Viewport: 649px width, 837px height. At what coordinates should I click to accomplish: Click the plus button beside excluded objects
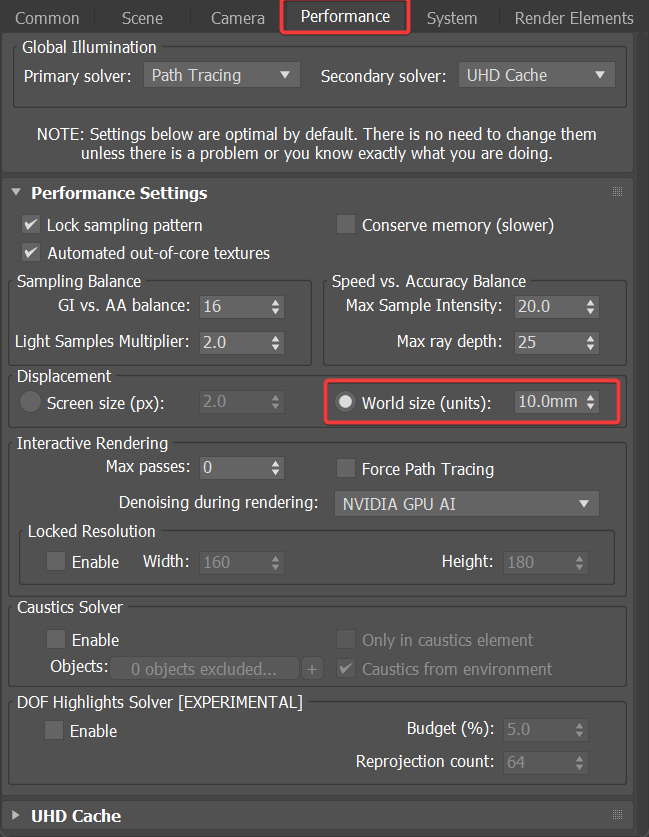coord(312,669)
